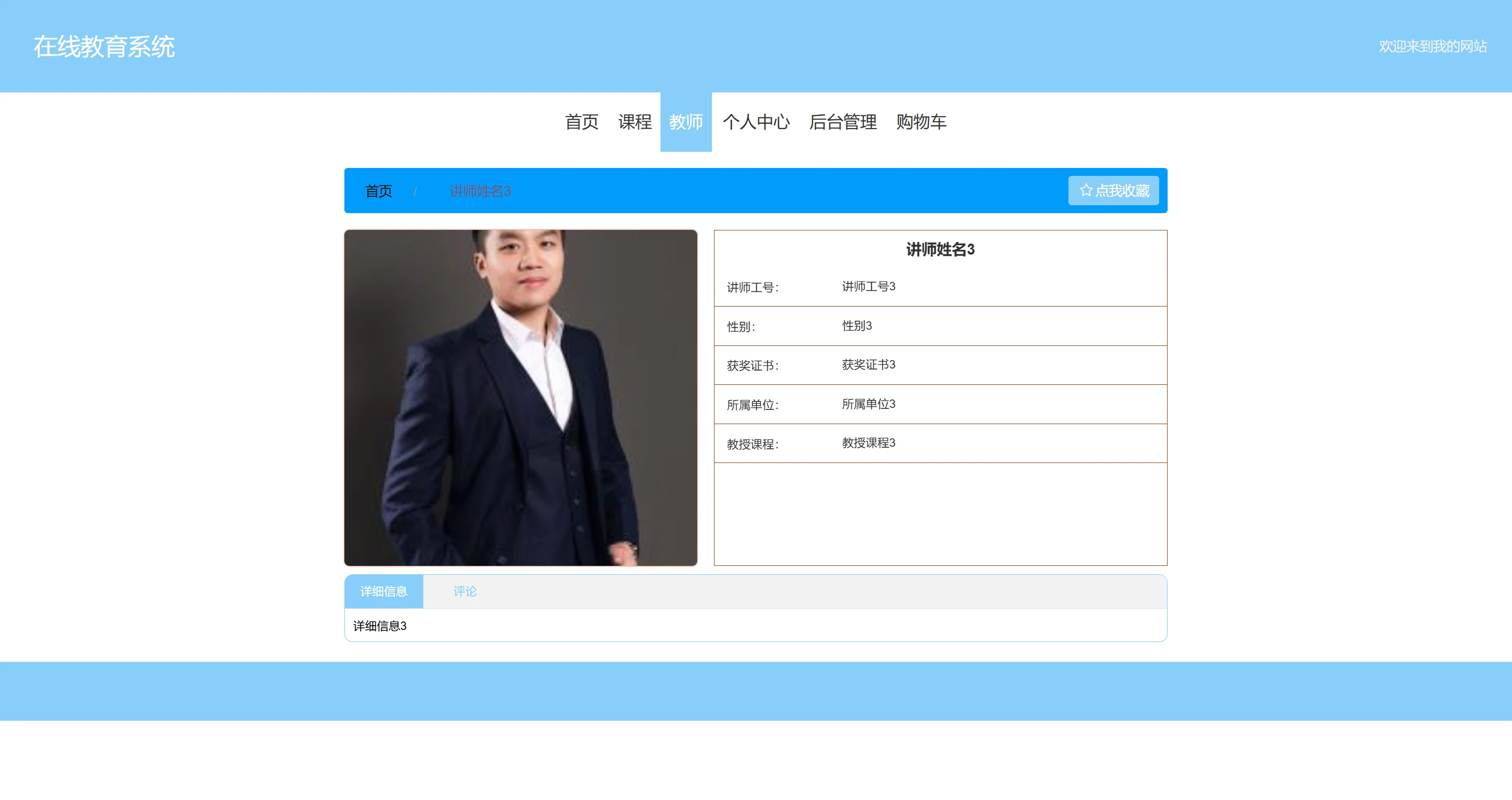Click the star icon in the favorite button

[x=1085, y=190]
